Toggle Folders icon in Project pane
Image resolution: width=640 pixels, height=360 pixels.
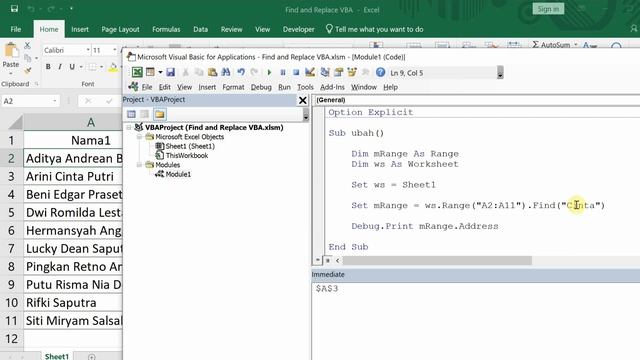[160, 114]
